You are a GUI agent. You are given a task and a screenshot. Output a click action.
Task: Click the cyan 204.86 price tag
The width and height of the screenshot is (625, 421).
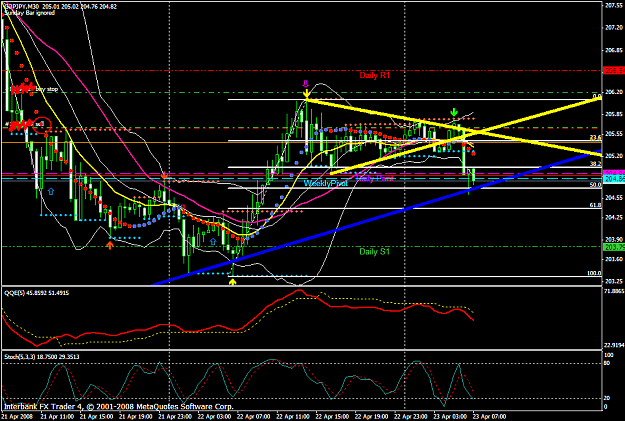click(614, 179)
